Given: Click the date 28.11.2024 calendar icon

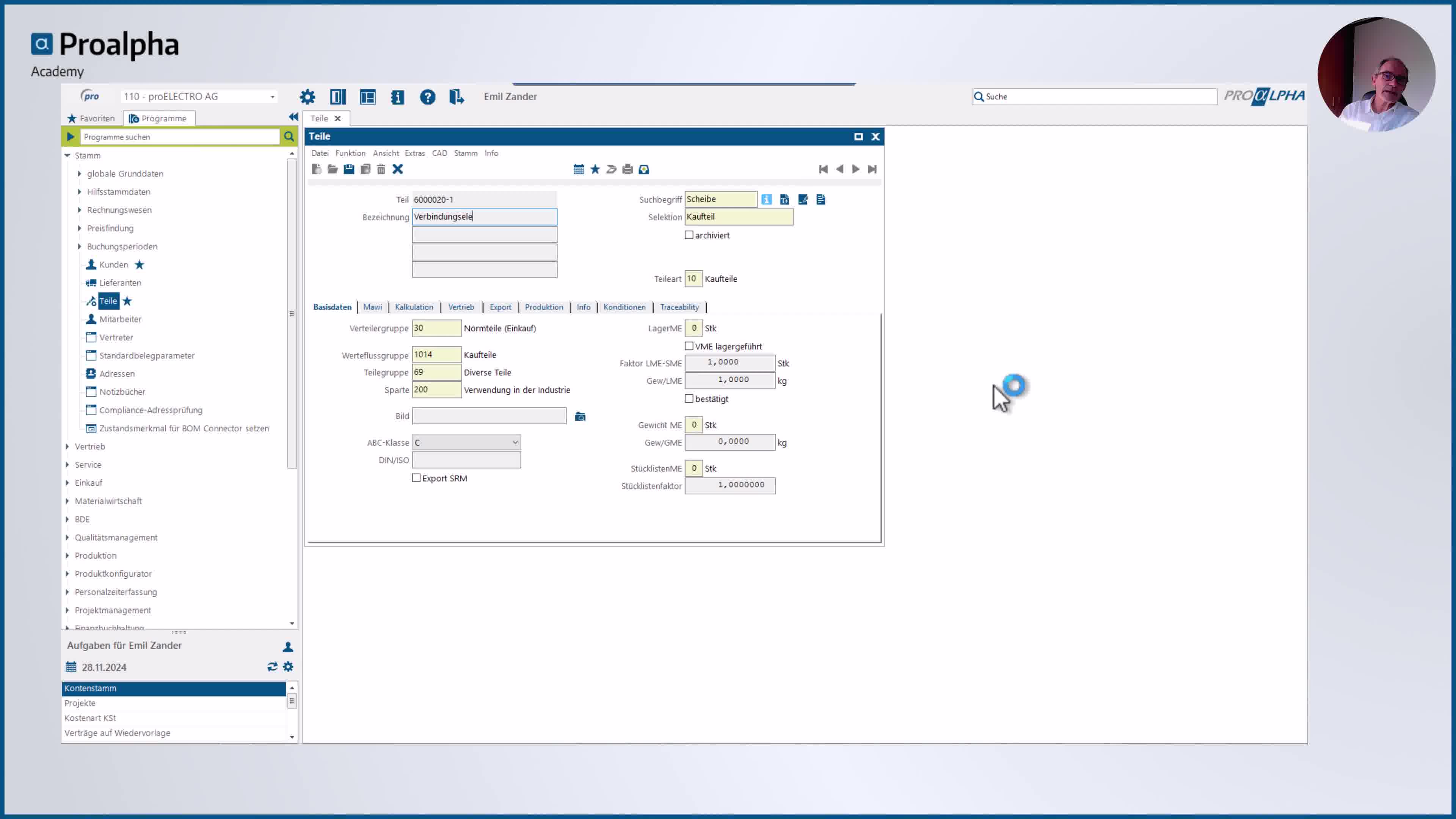Looking at the screenshot, I should click(71, 667).
